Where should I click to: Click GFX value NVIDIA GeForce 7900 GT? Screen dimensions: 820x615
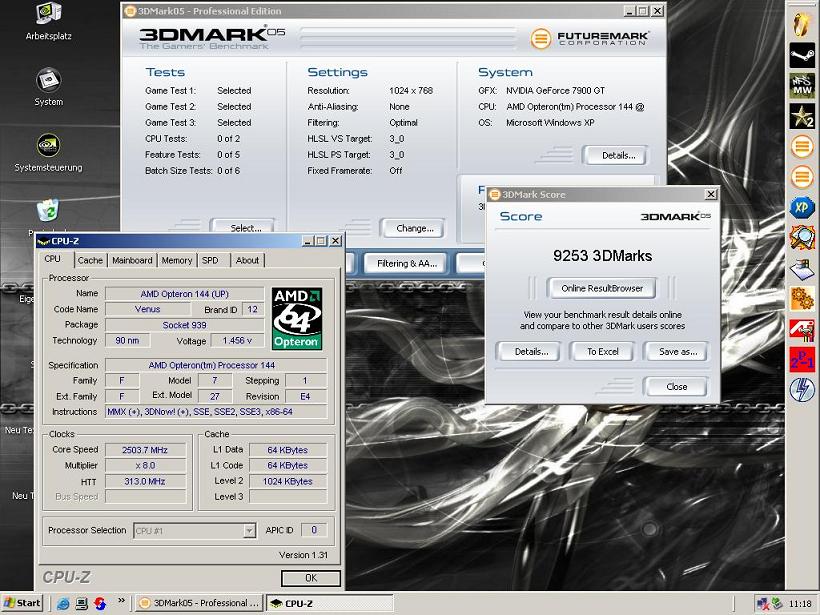(x=555, y=90)
